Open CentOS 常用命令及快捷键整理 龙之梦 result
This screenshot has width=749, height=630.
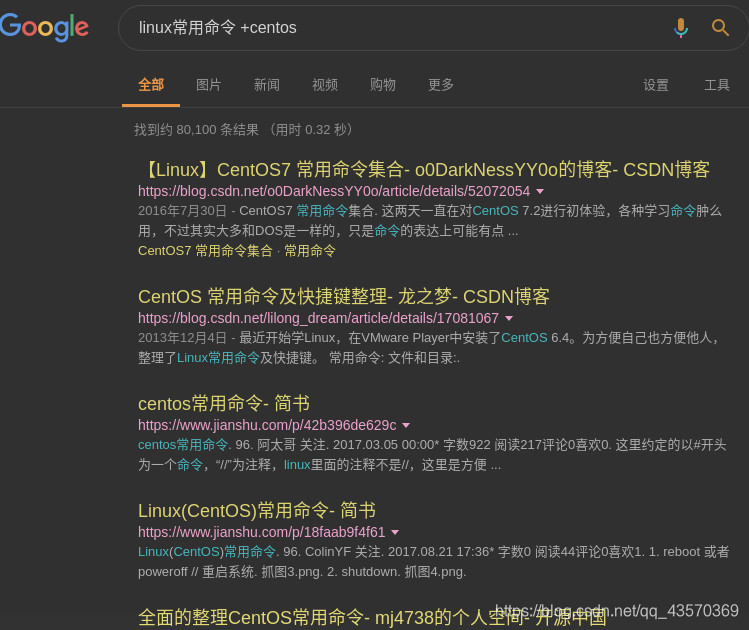(343, 297)
